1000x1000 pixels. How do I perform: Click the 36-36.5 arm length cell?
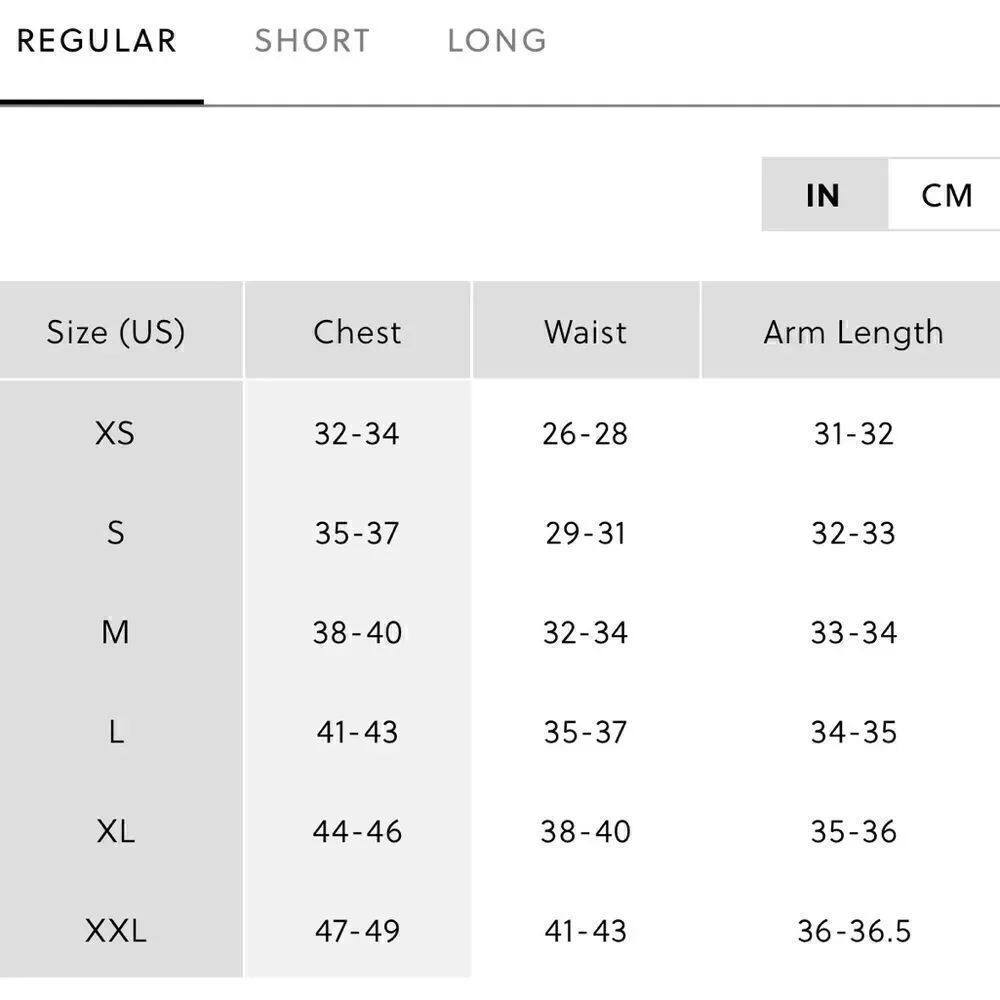[x=854, y=931]
